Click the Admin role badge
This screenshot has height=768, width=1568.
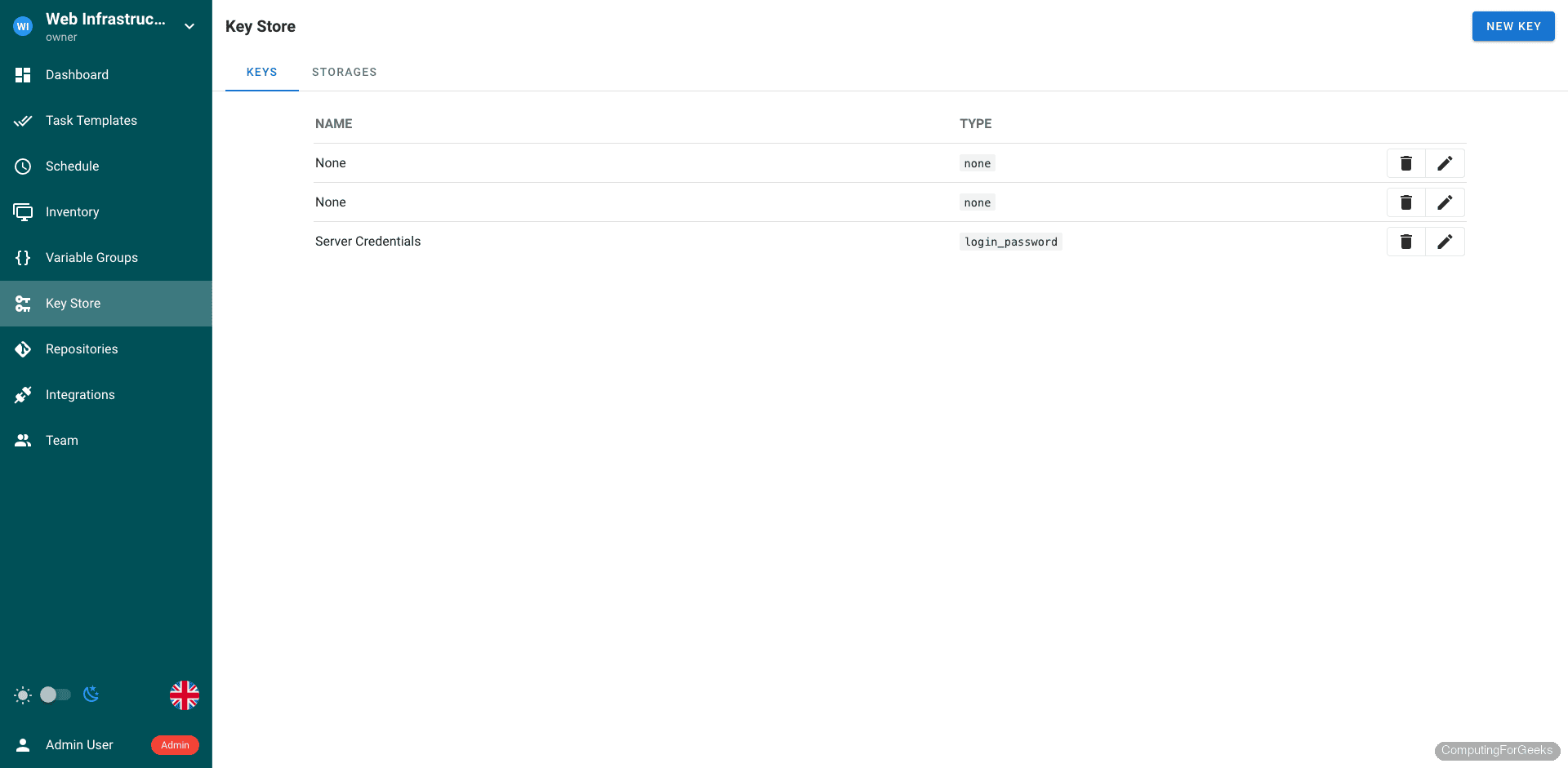point(174,745)
